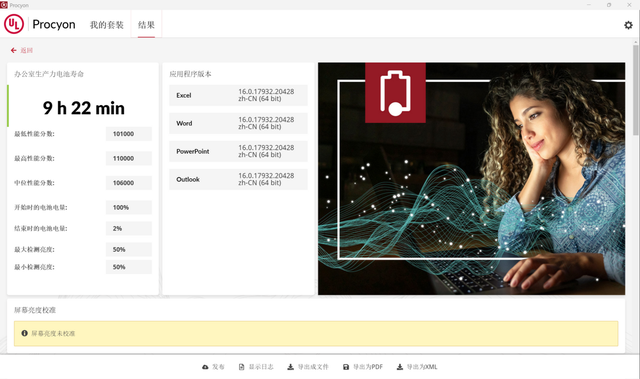Image resolution: width=640 pixels, height=379 pixels.
Task: Click the document icon beside 显示日志
Action: (x=241, y=367)
